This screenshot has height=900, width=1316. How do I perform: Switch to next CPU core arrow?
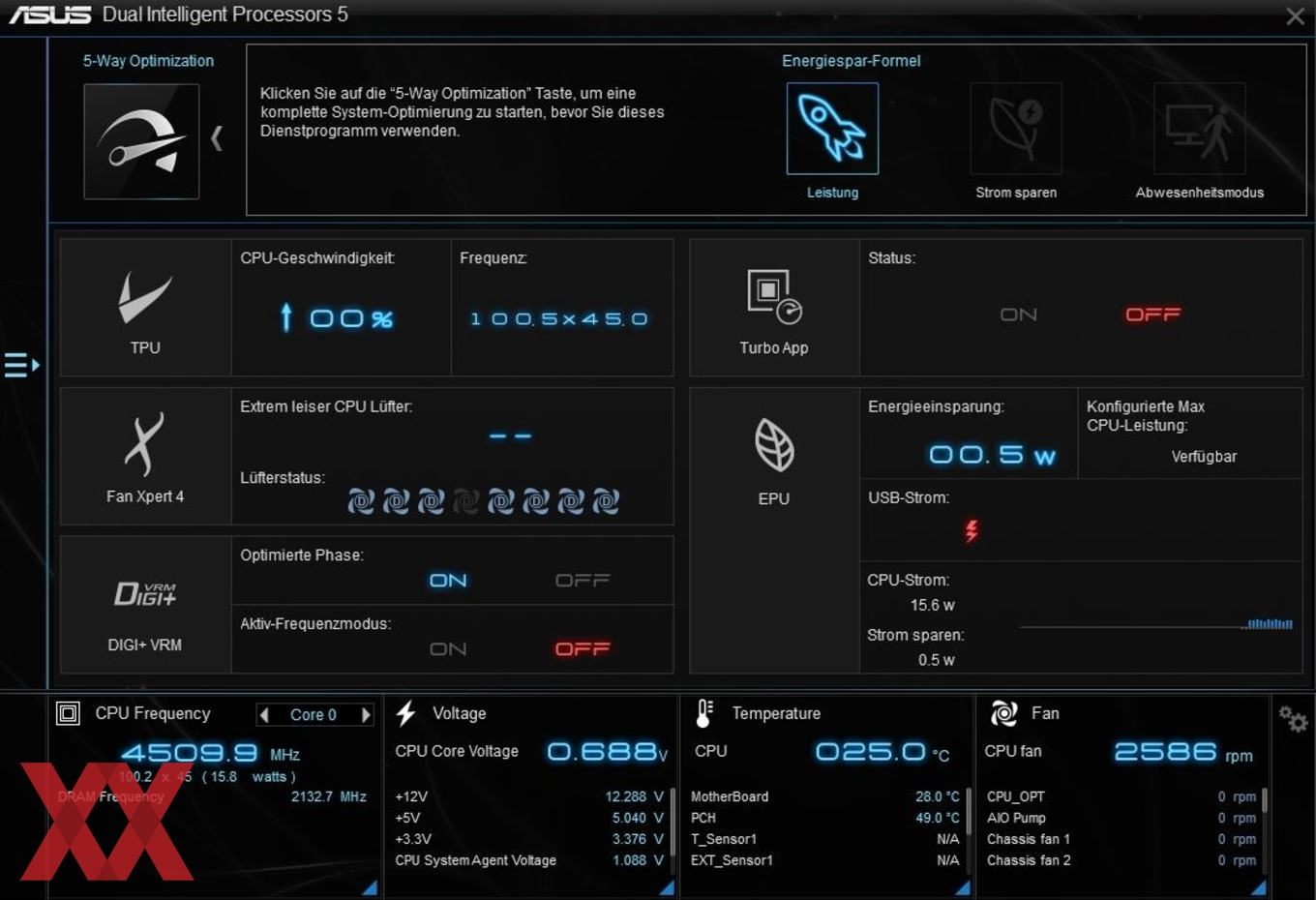tap(366, 714)
